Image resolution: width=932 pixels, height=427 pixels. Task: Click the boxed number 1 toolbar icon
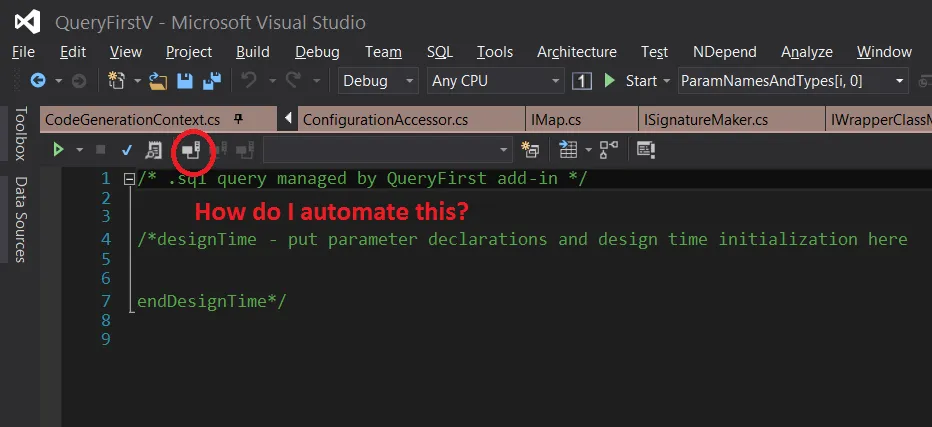point(582,81)
